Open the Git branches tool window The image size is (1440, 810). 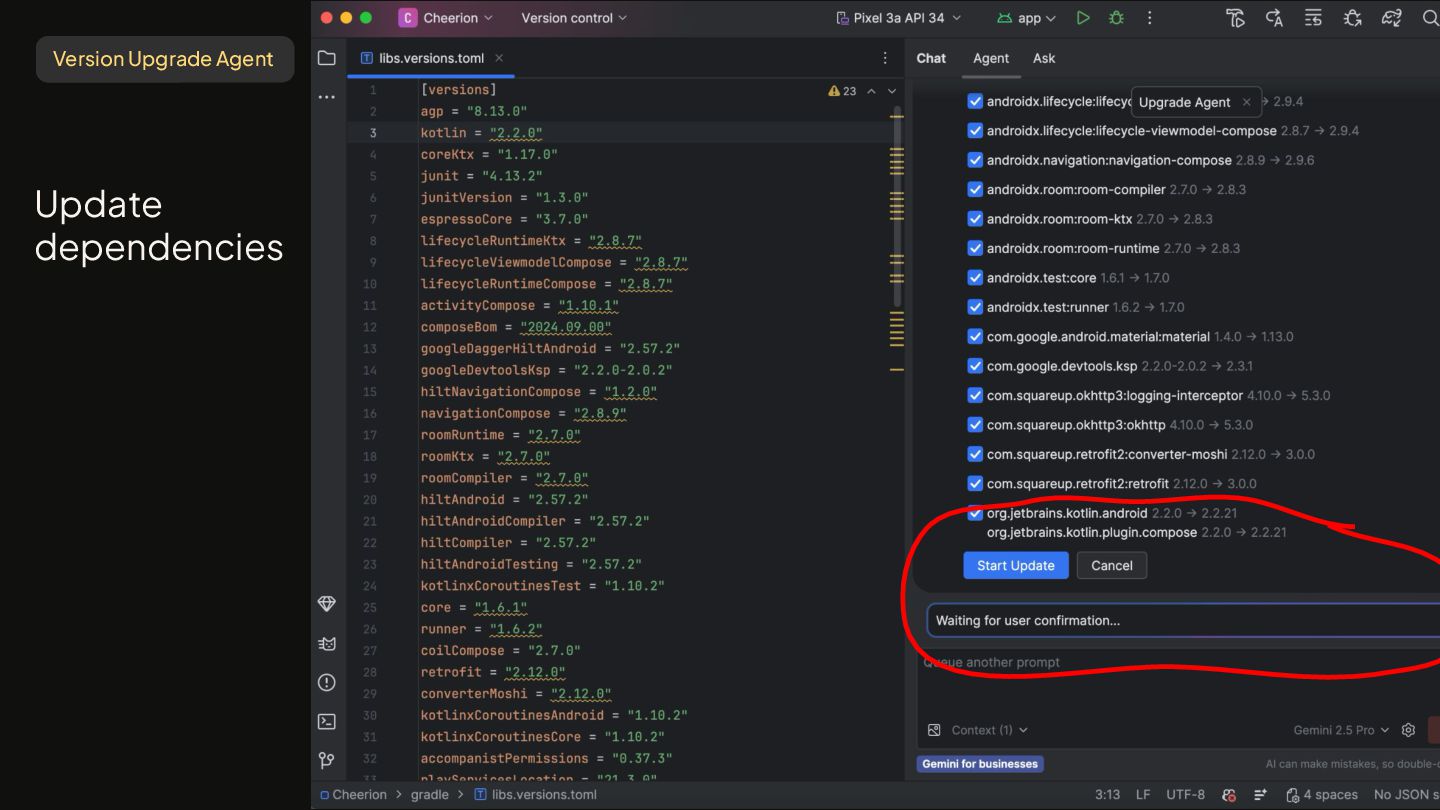pos(326,760)
